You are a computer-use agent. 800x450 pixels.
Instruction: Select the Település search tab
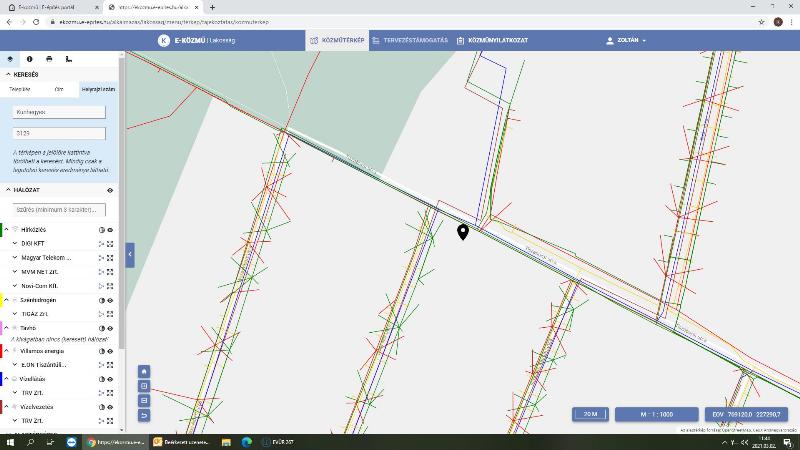(19, 89)
